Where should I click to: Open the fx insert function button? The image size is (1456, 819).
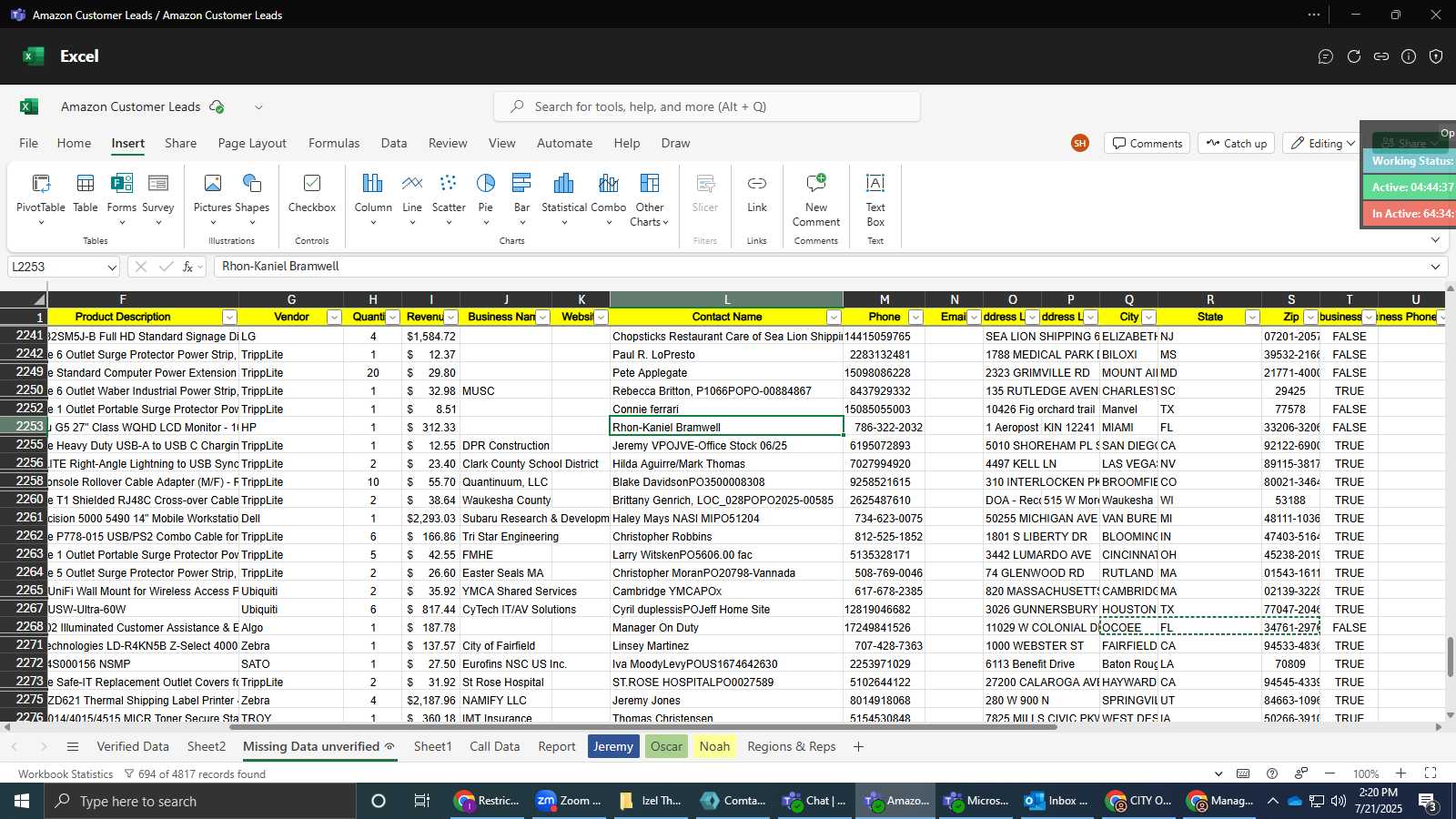[188, 267]
